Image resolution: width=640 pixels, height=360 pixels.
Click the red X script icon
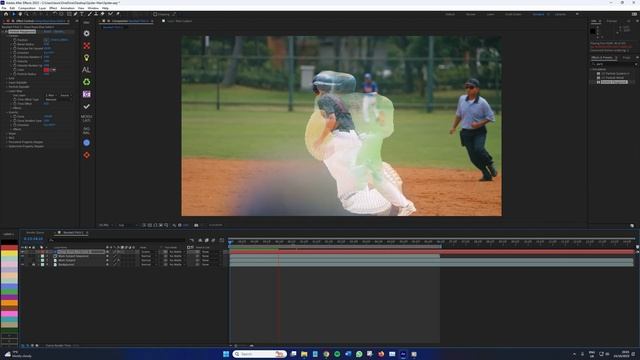pos(87,46)
